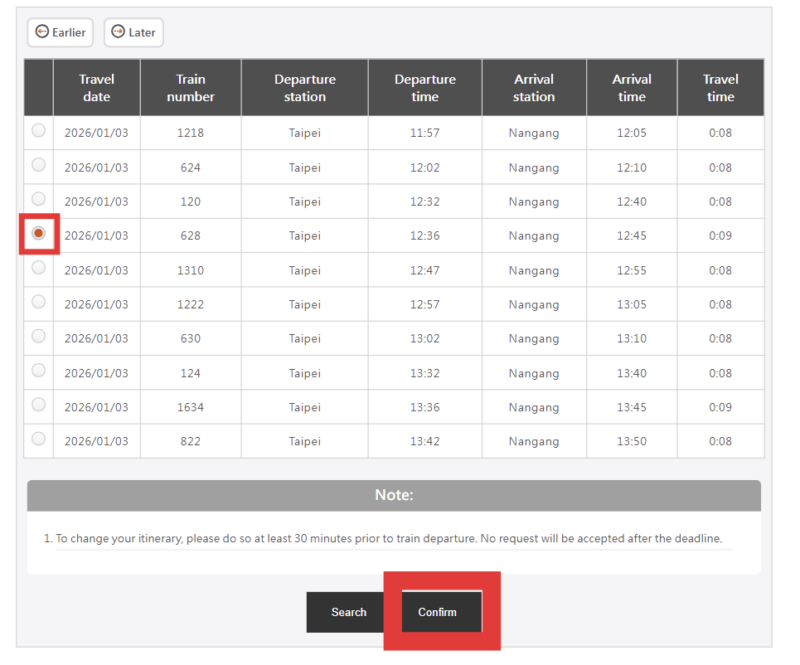
Task: Click the Search button
Action: 349,612
